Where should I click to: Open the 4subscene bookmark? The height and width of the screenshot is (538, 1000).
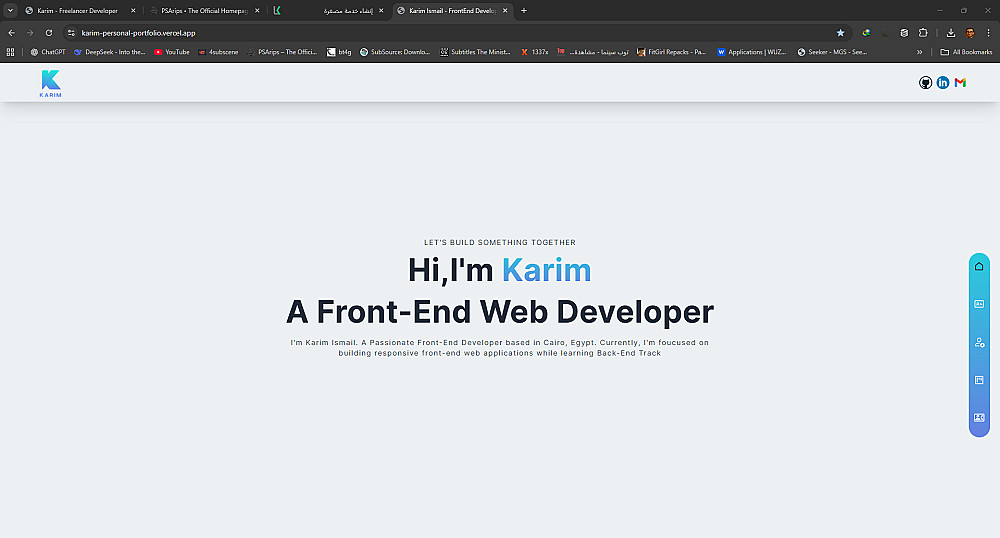coord(217,52)
